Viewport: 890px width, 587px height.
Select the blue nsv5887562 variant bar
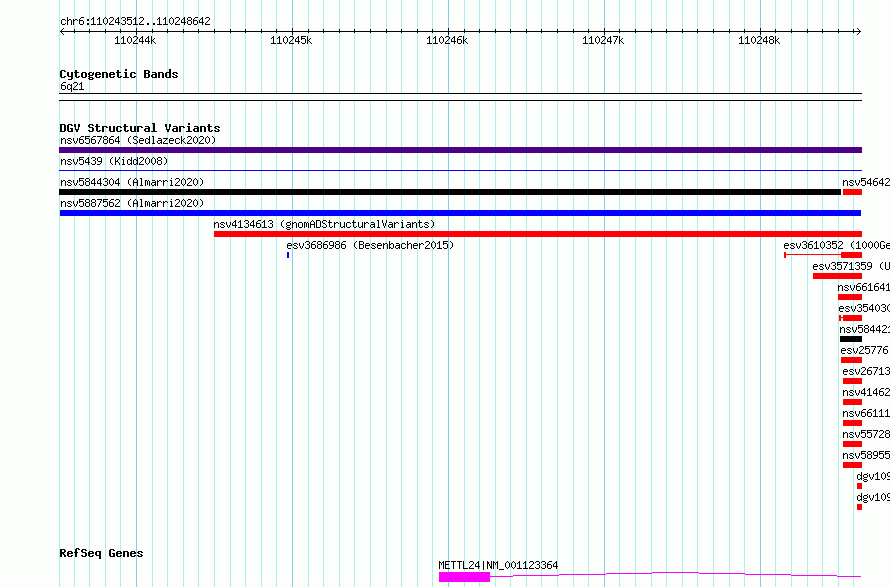[x=460, y=213]
